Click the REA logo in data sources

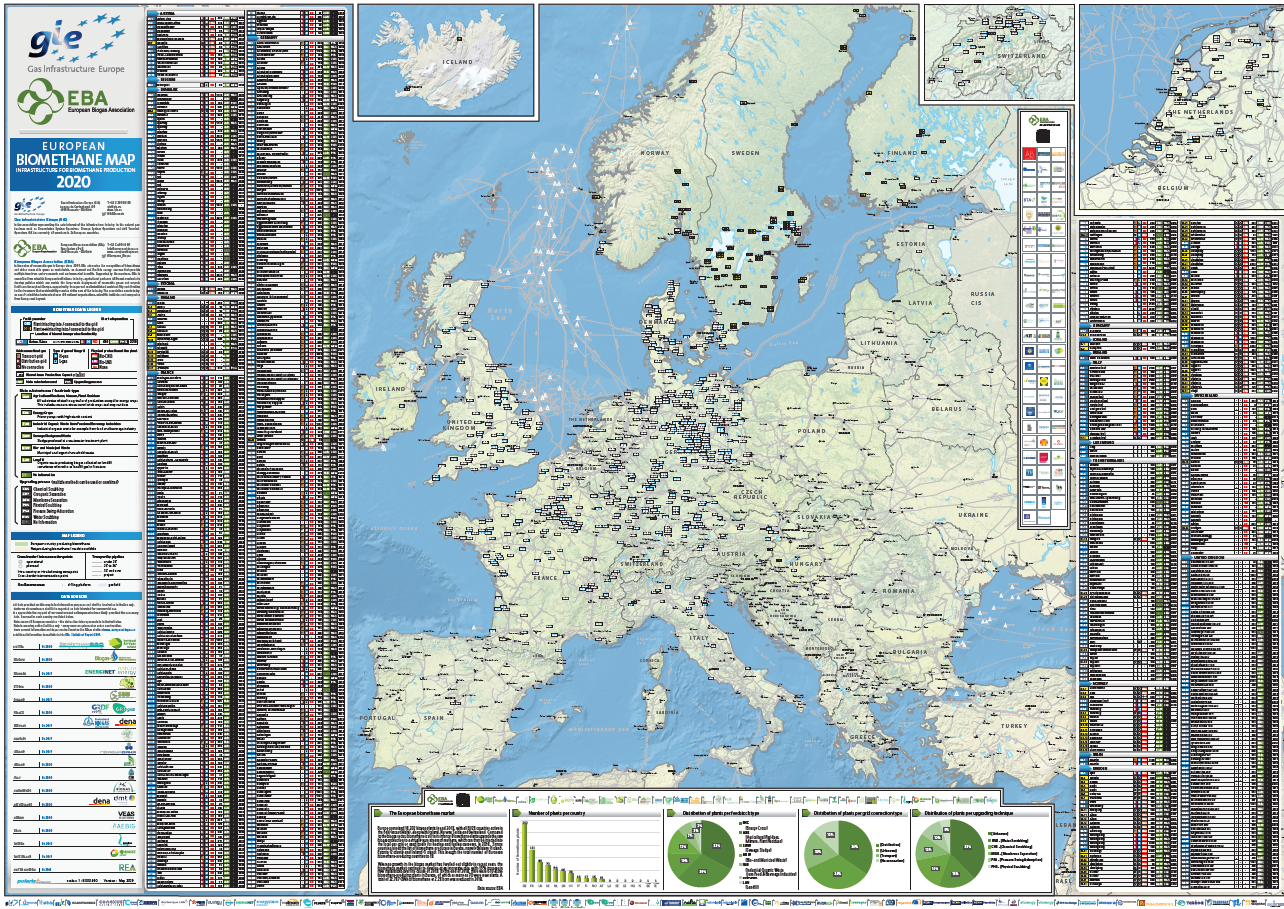click(127, 868)
